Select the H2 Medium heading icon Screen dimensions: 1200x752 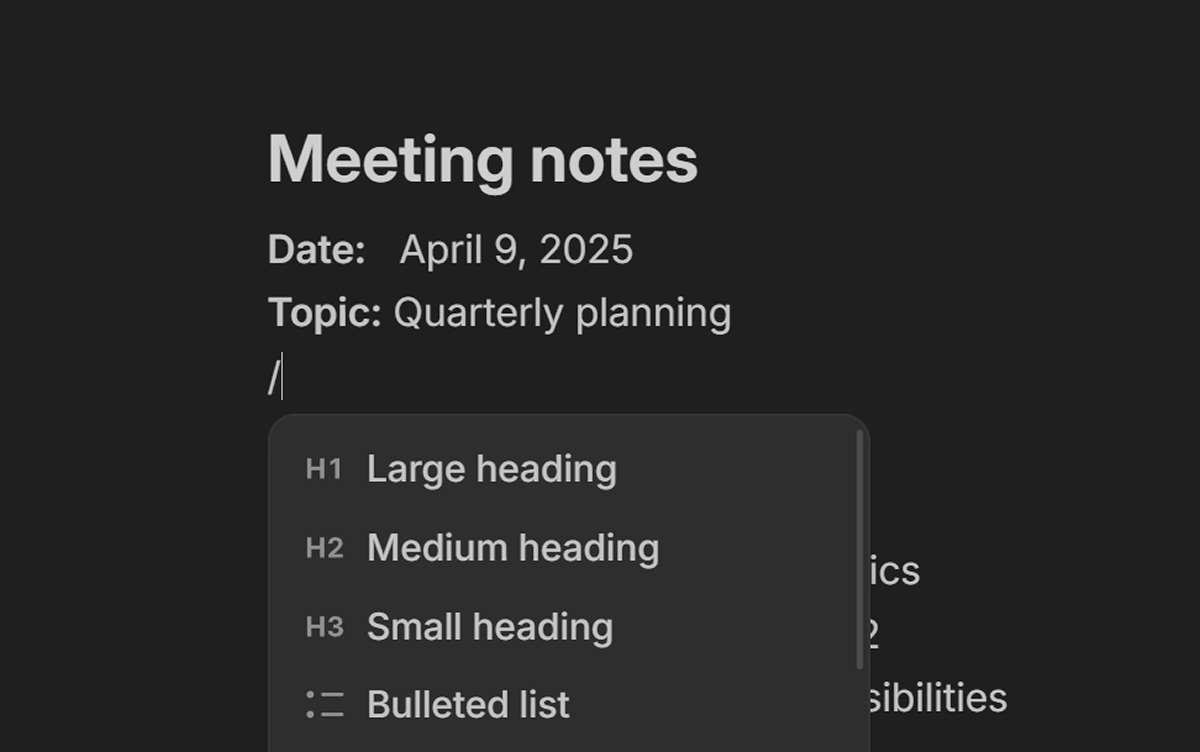point(324,547)
